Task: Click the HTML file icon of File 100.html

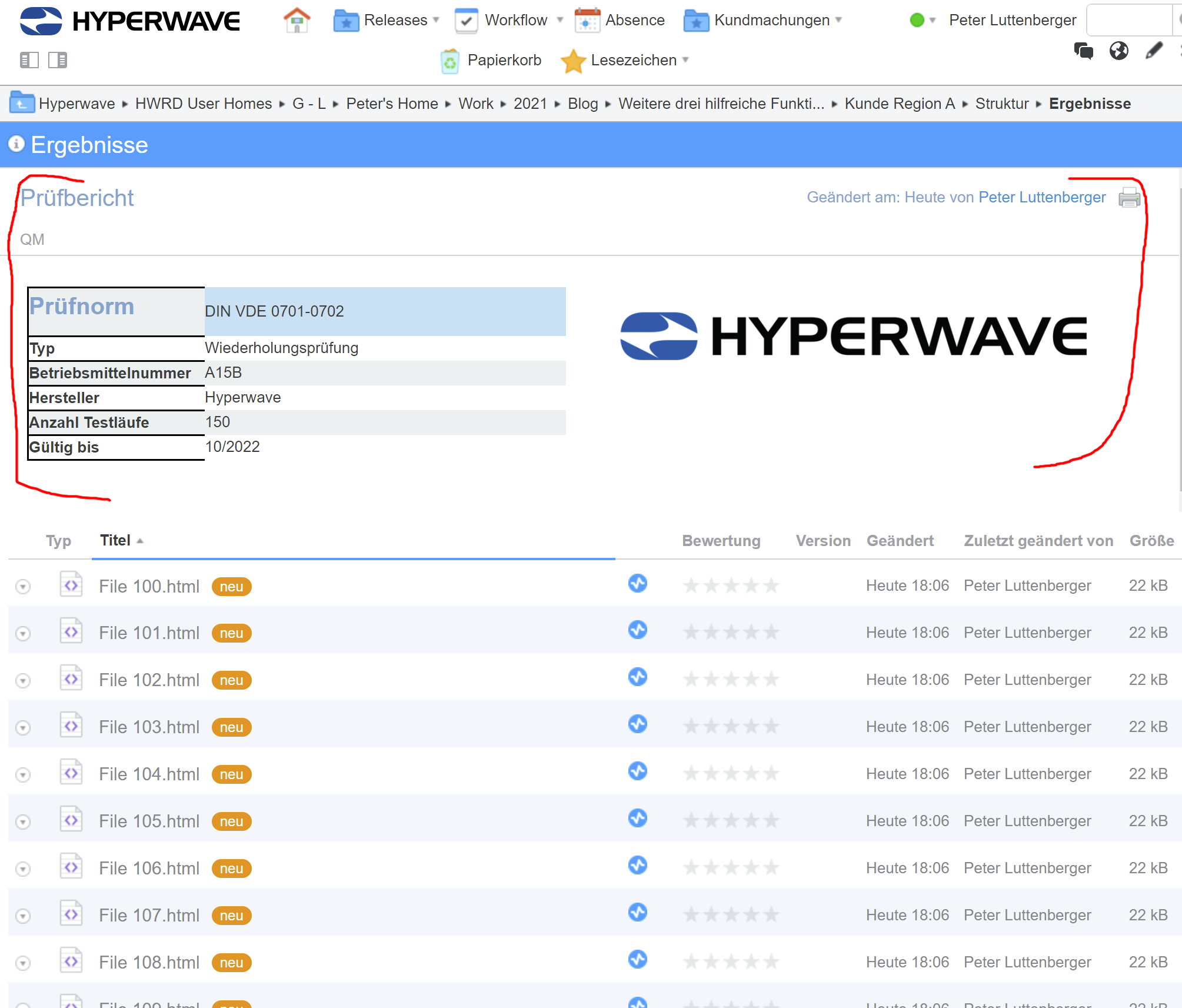Action: coord(71,585)
